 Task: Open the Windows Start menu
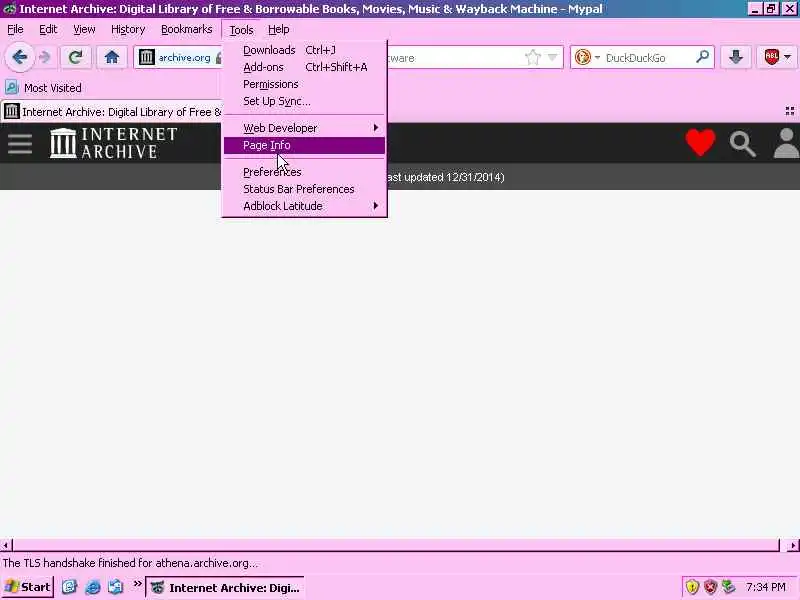tap(28, 587)
